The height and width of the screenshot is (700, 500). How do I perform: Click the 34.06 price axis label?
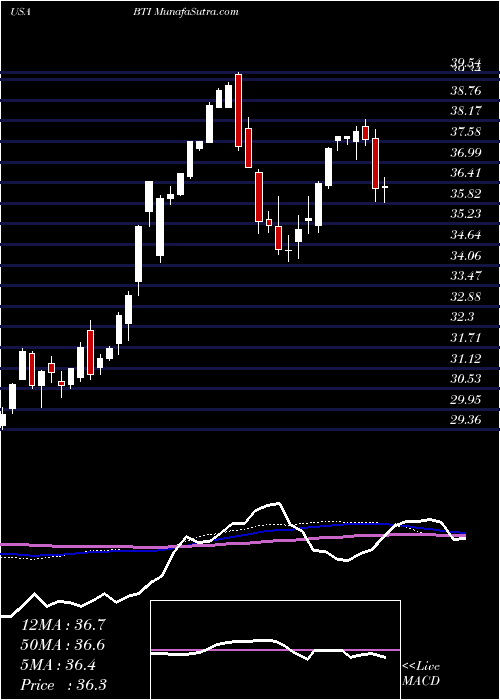(x=466, y=256)
